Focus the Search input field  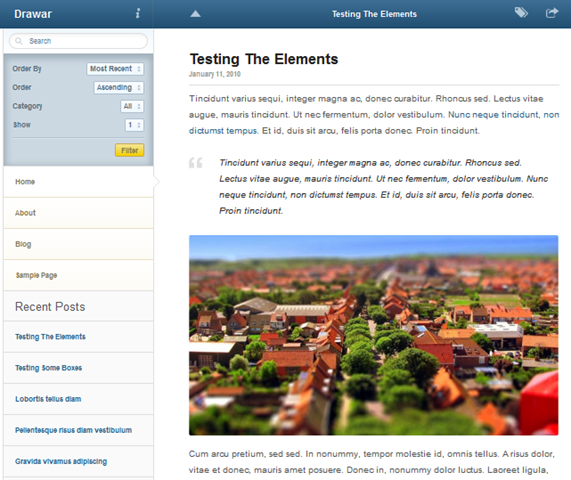(x=78, y=41)
